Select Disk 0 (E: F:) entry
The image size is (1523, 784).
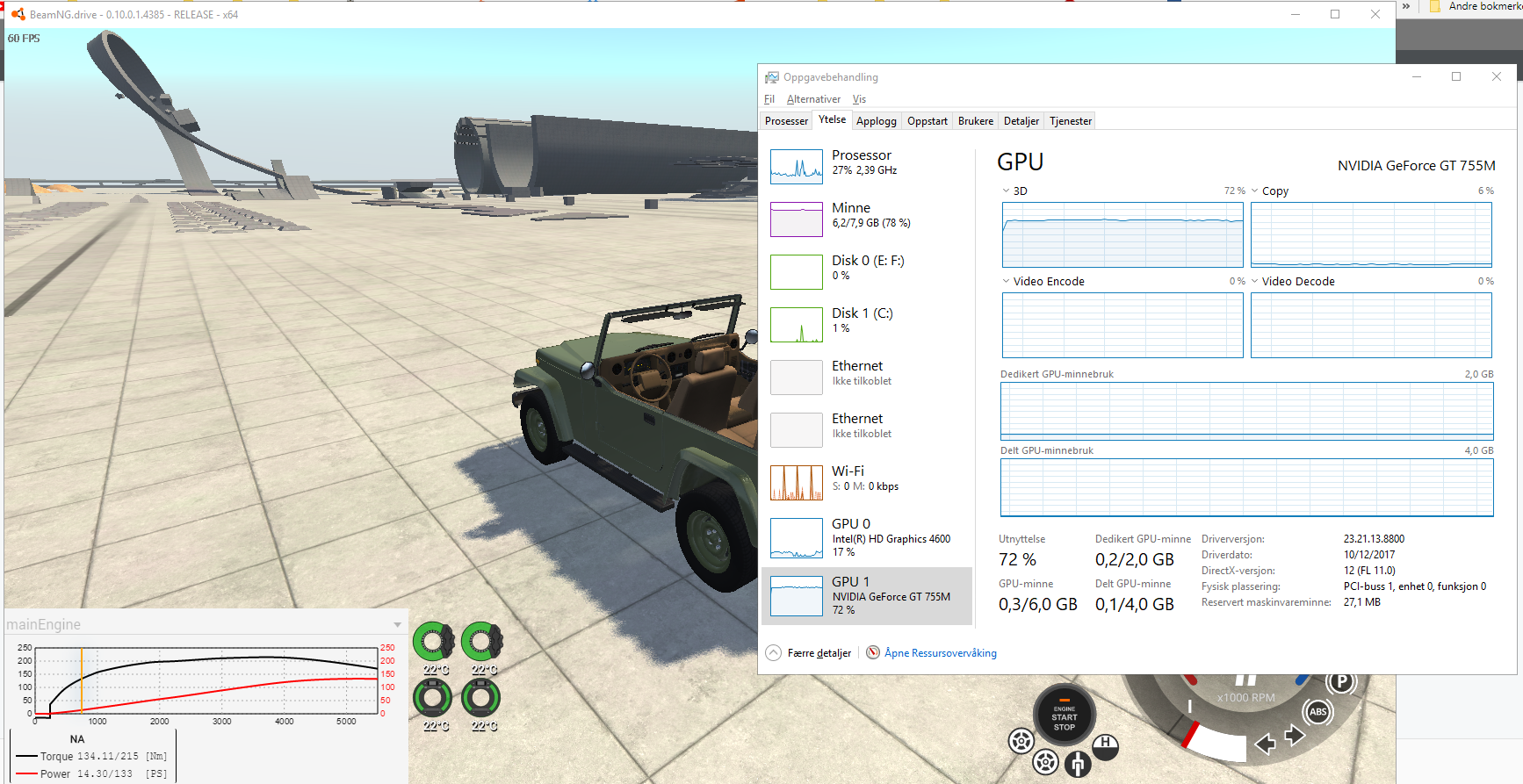(x=867, y=271)
